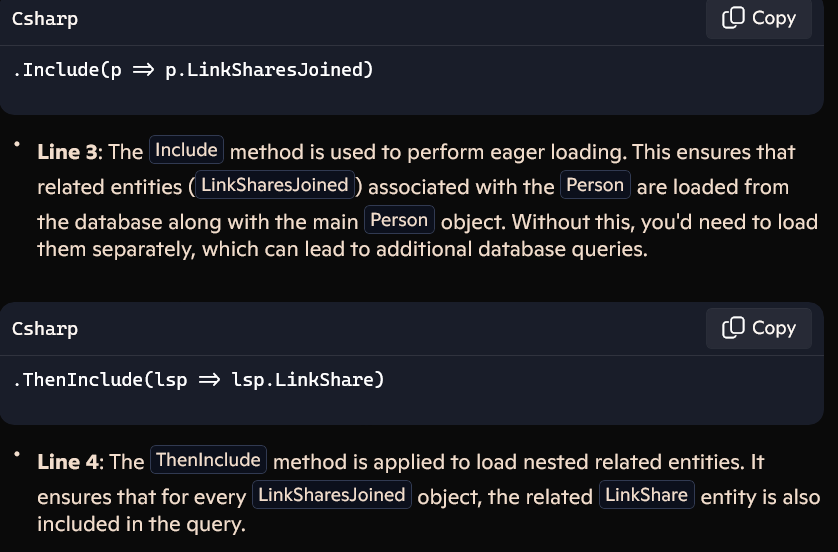The height and width of the screenshot is (552, 838).
Task: Click the copy icon for the .ThenInclude code block
Action: point(733,328)
